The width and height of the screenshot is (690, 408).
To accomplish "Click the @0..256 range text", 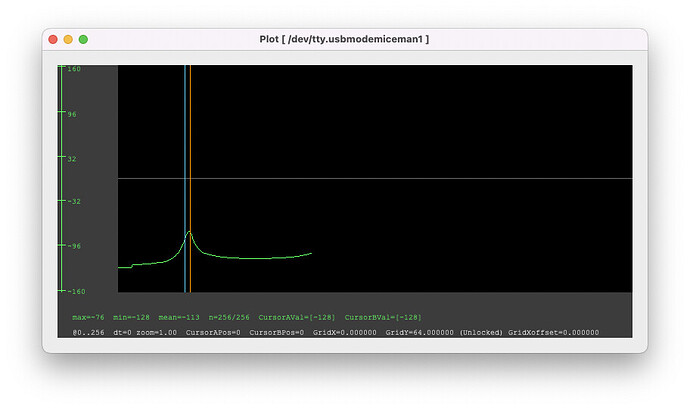I will tap(88, 333).
